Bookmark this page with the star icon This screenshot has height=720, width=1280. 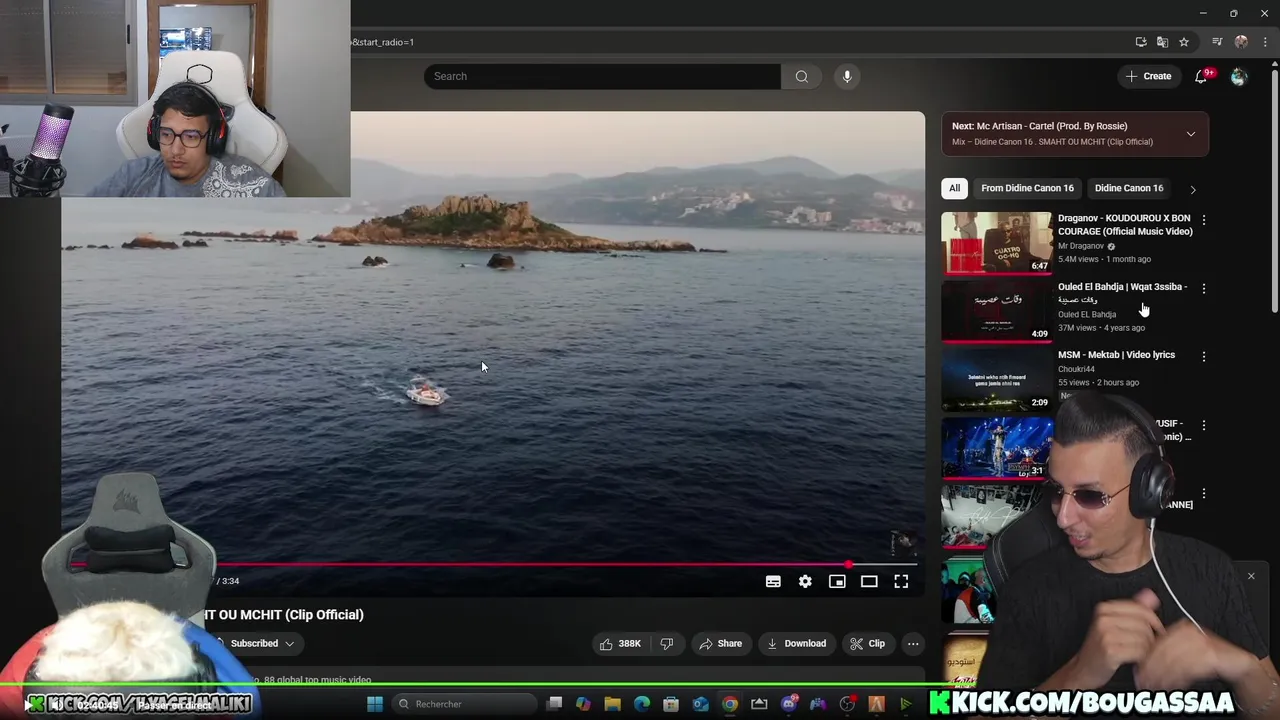click(x=1184, y=42)
